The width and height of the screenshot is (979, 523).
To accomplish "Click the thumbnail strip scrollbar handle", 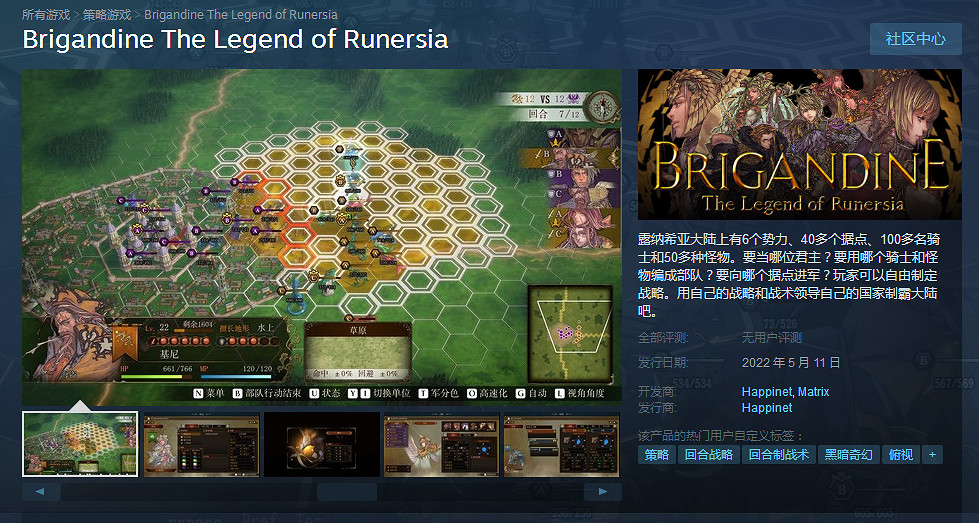I will [347, 492].
